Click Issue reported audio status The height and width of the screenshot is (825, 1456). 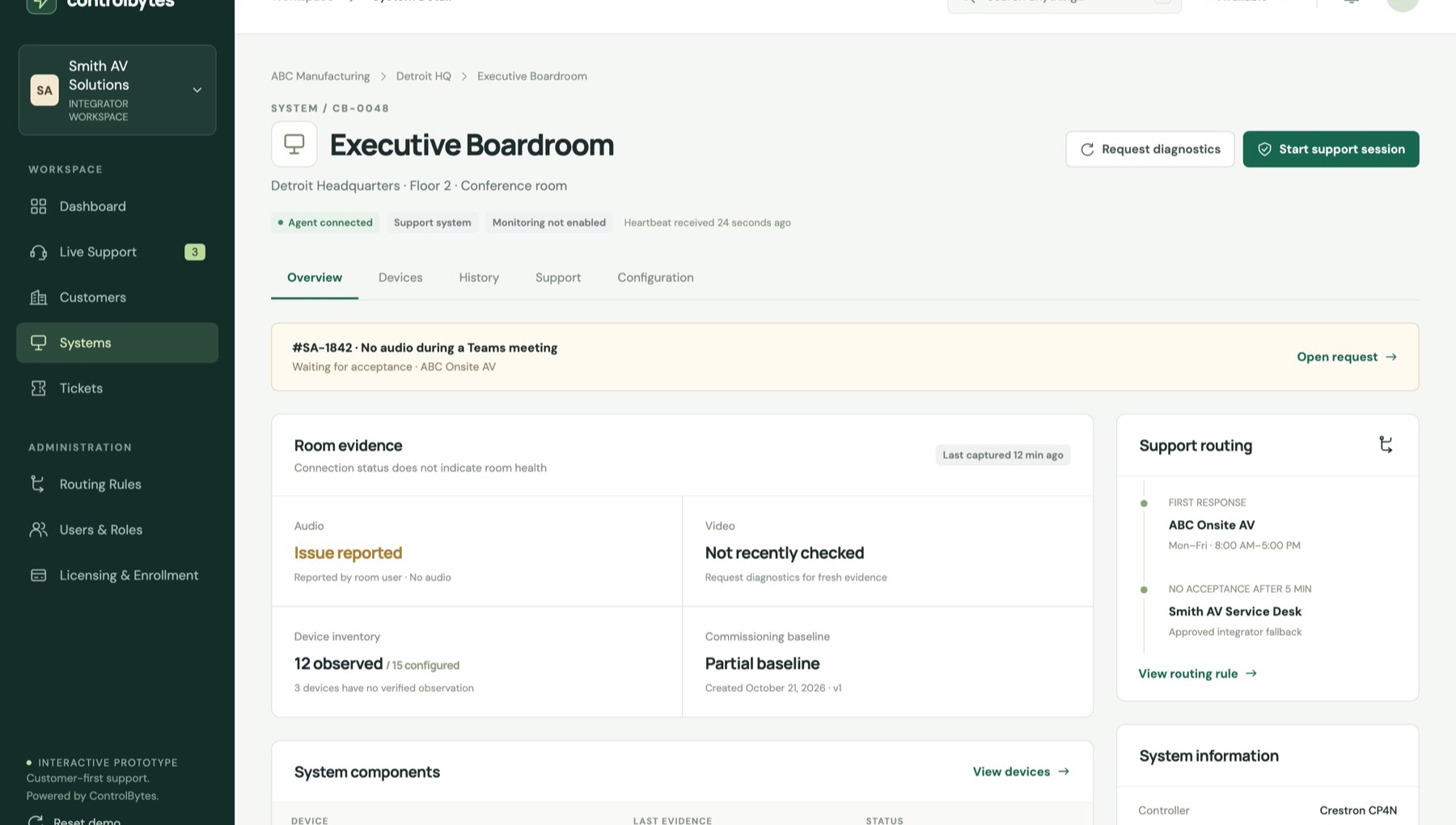pyautogui.click(x=348, y=552)
